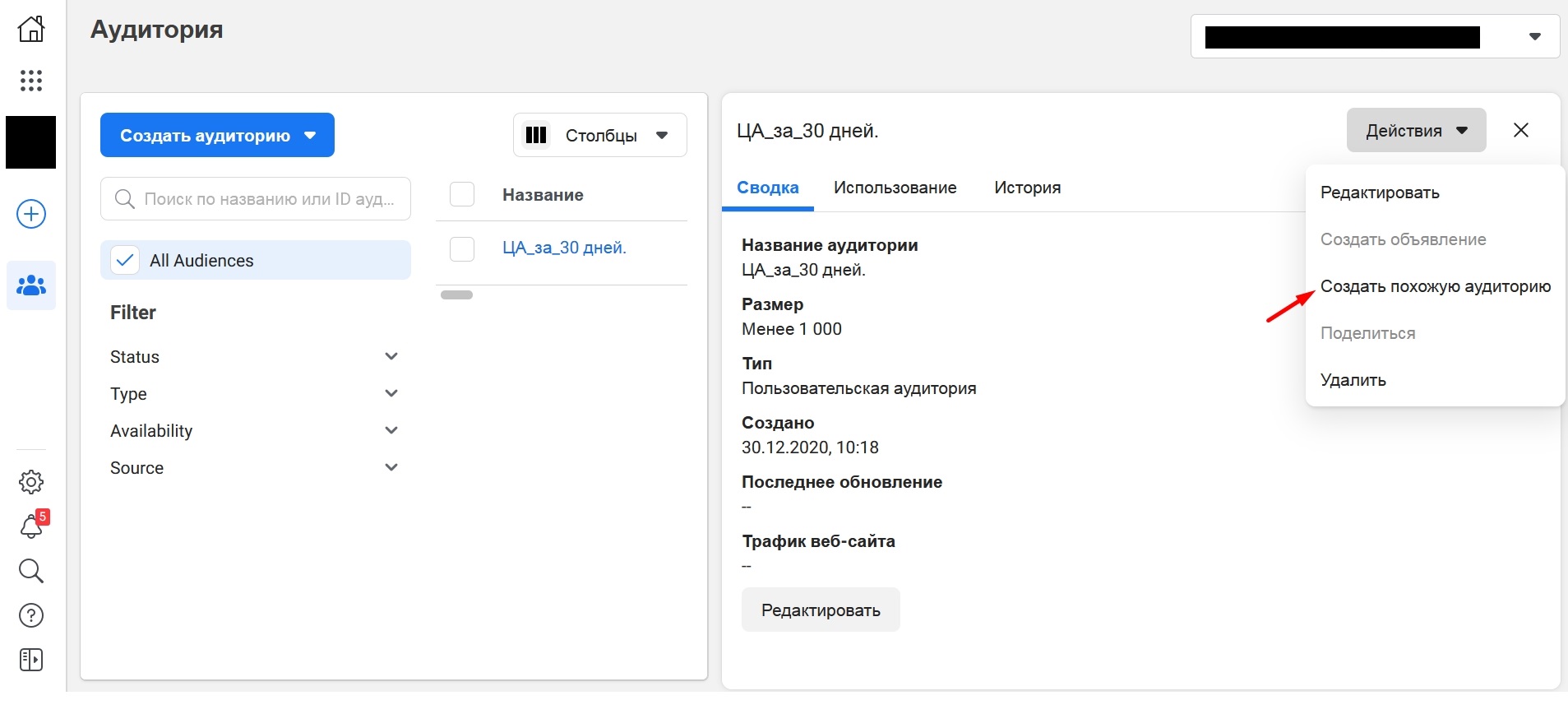1568x728 pixels.
Task: Open notifications bell icon
Action: pos(33,525)
